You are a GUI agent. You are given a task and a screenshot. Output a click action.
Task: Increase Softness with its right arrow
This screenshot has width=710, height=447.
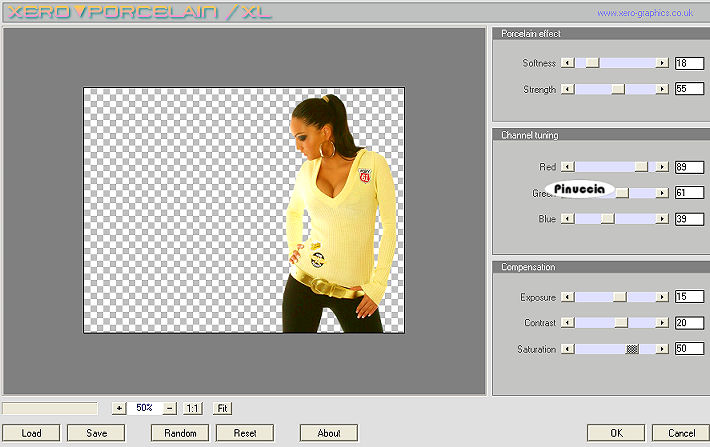[x=662, y=63]
